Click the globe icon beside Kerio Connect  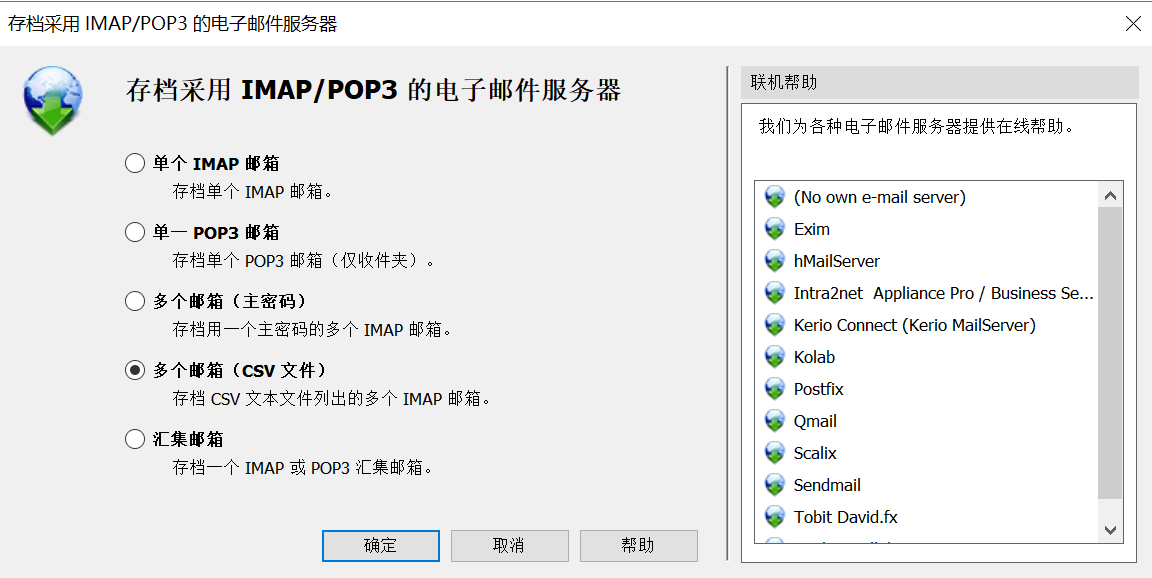coord(774,325)
